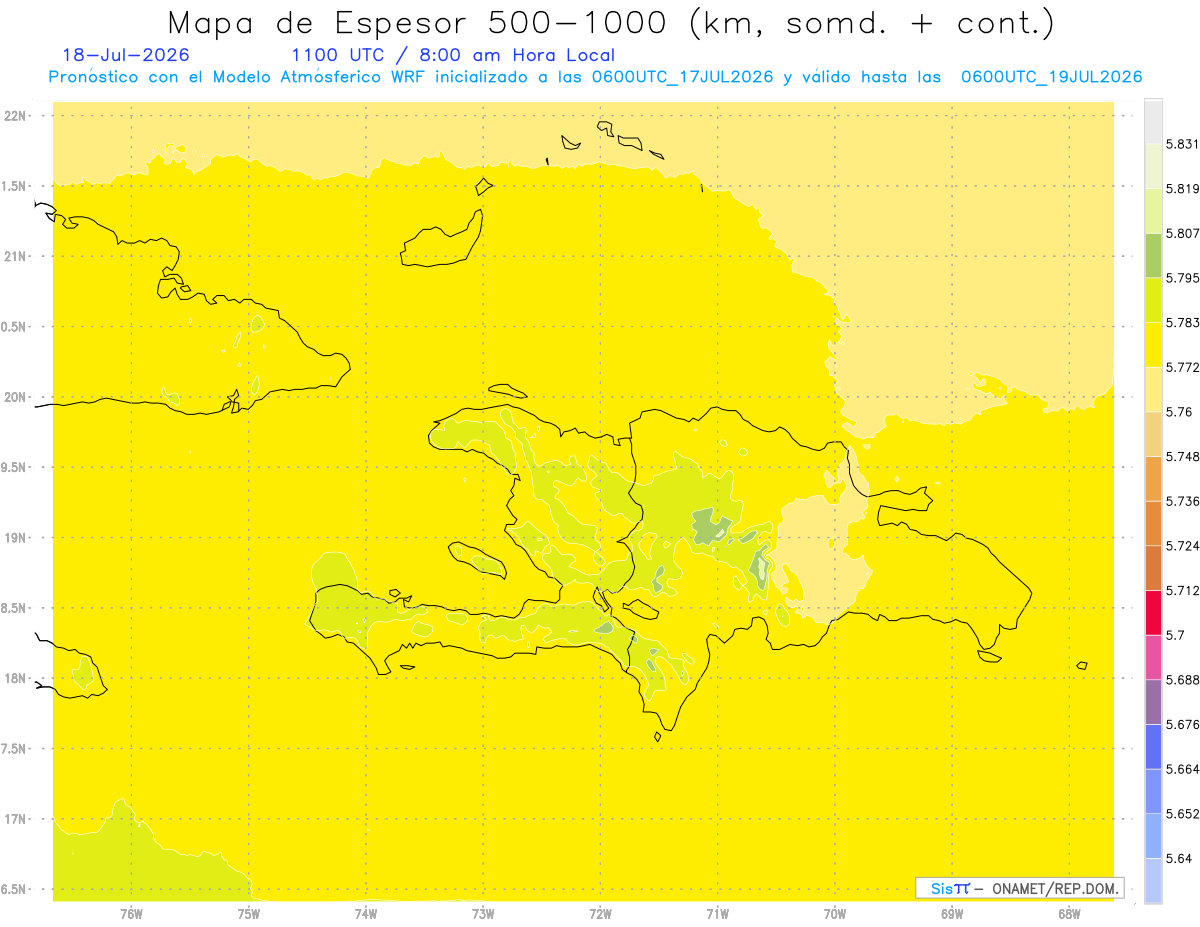Click the valid-until time '0600UTC_19JUL2026'
This screenshot has width=1200, height=927.
(x=1051, y=77)
